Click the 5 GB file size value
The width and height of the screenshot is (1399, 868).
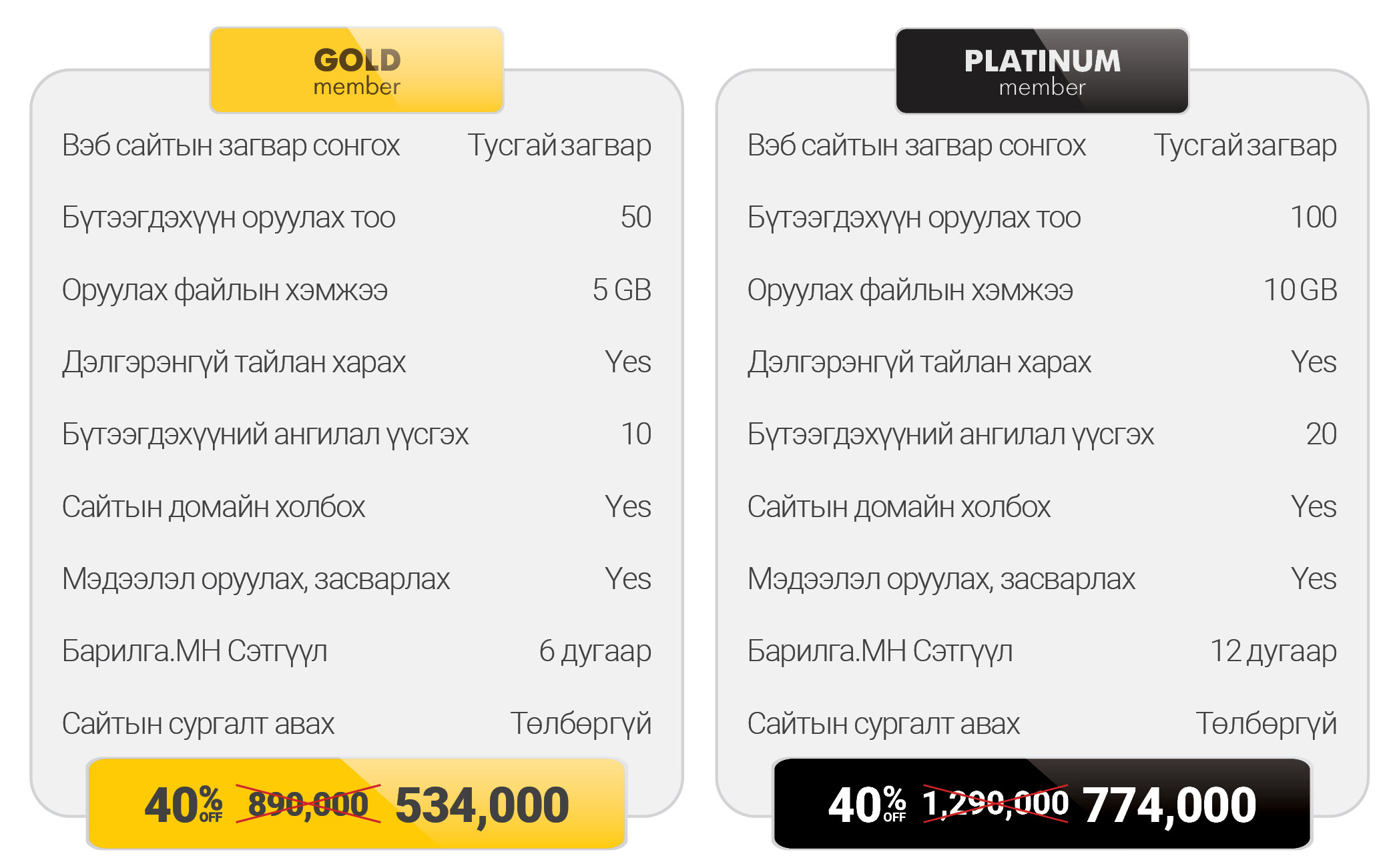click(x=621, y=290)
